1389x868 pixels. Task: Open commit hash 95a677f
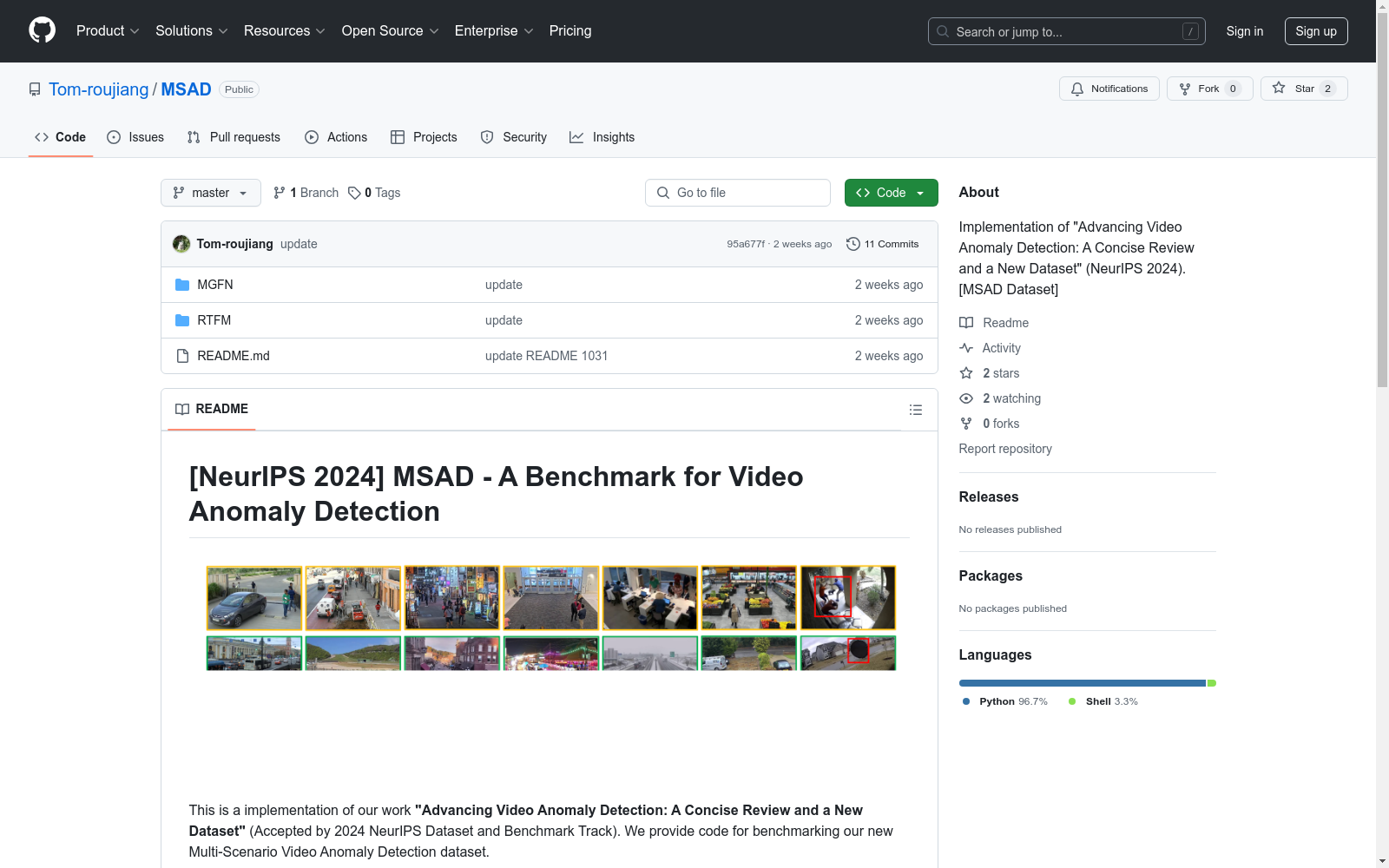746,244
